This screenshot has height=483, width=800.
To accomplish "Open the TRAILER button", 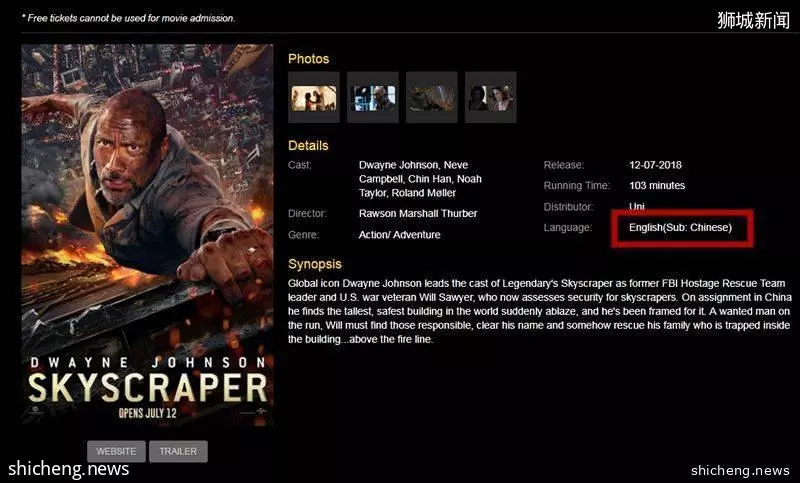I will click(178, 451).
